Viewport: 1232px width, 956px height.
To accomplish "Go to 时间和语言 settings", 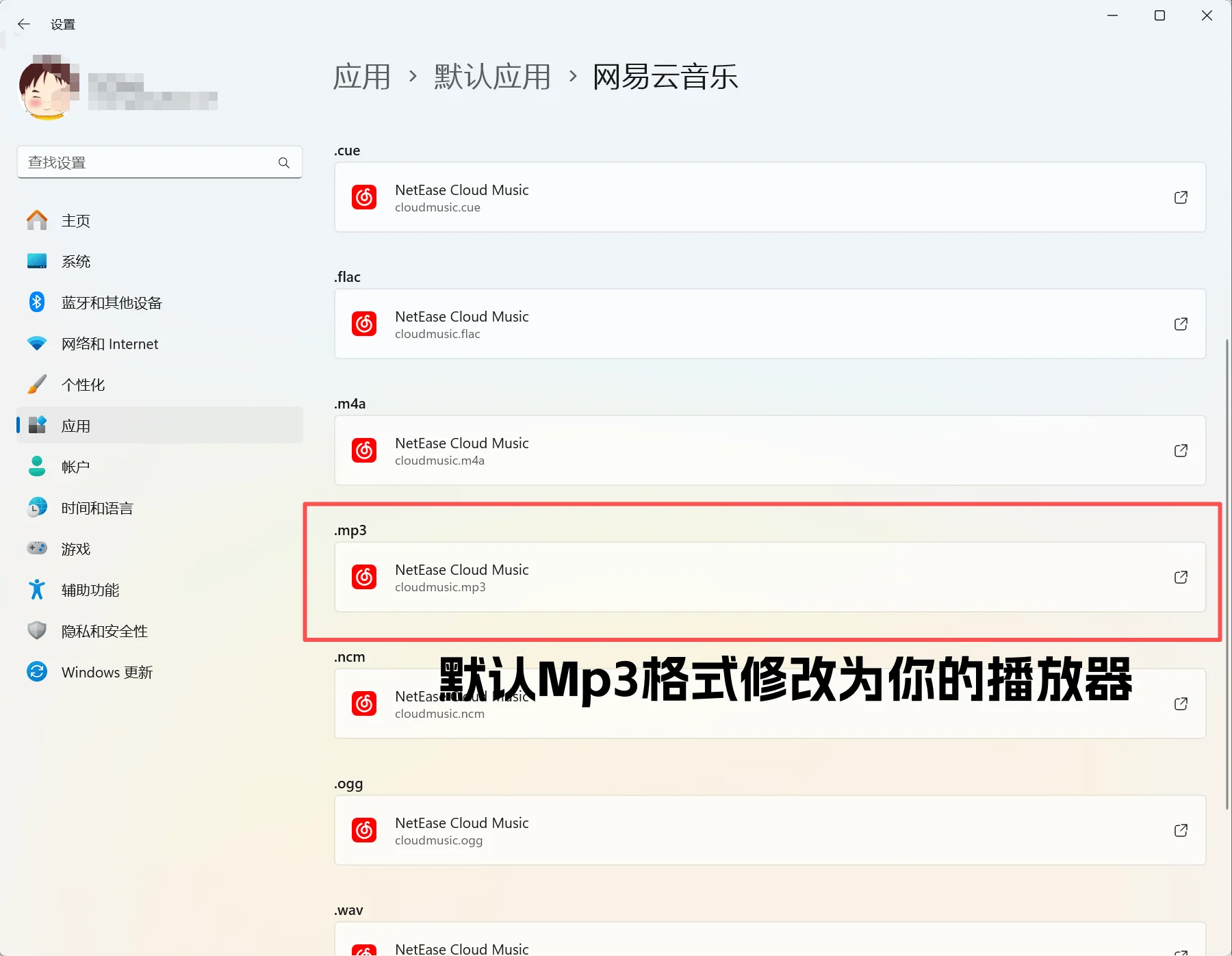I will pos(159,508).
